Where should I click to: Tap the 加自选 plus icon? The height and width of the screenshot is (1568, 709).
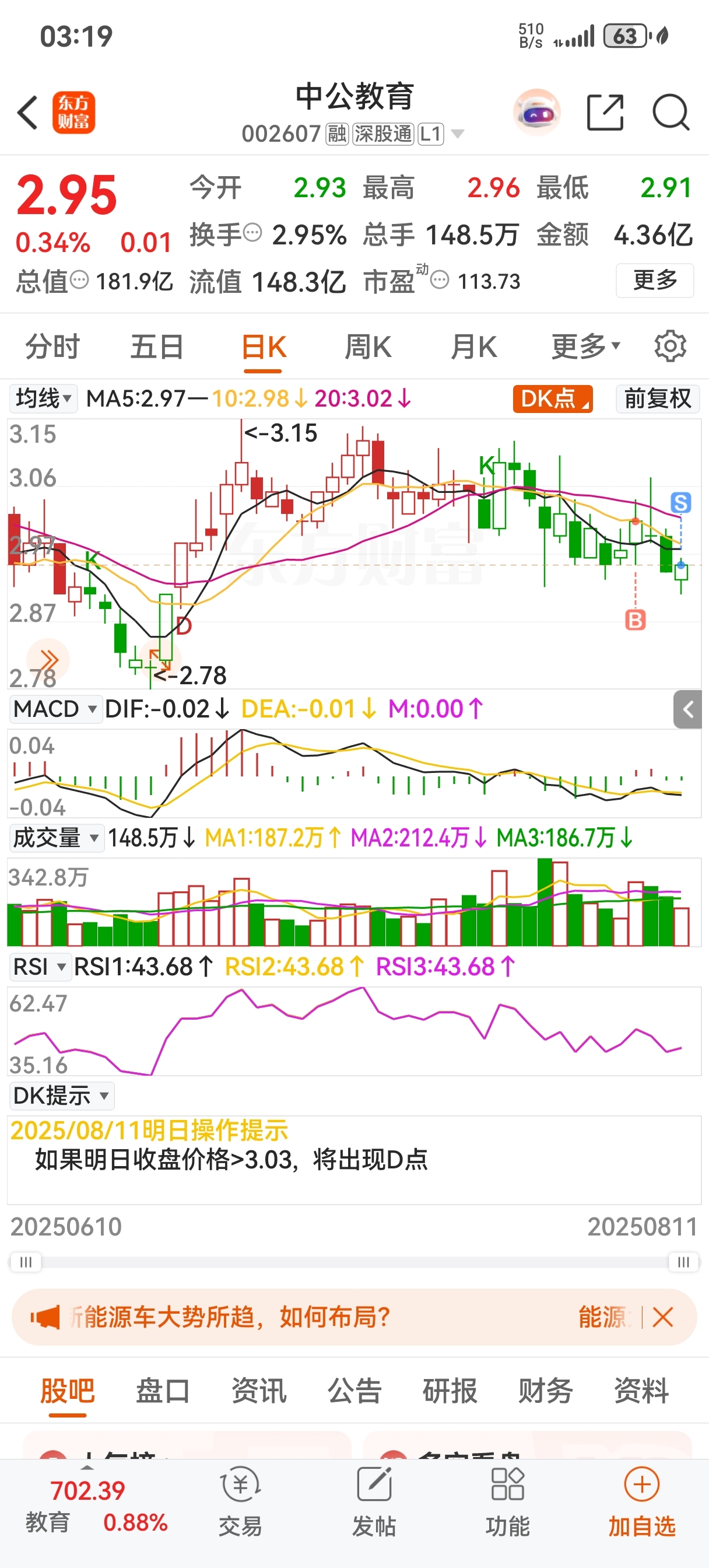click(642, 1485)
